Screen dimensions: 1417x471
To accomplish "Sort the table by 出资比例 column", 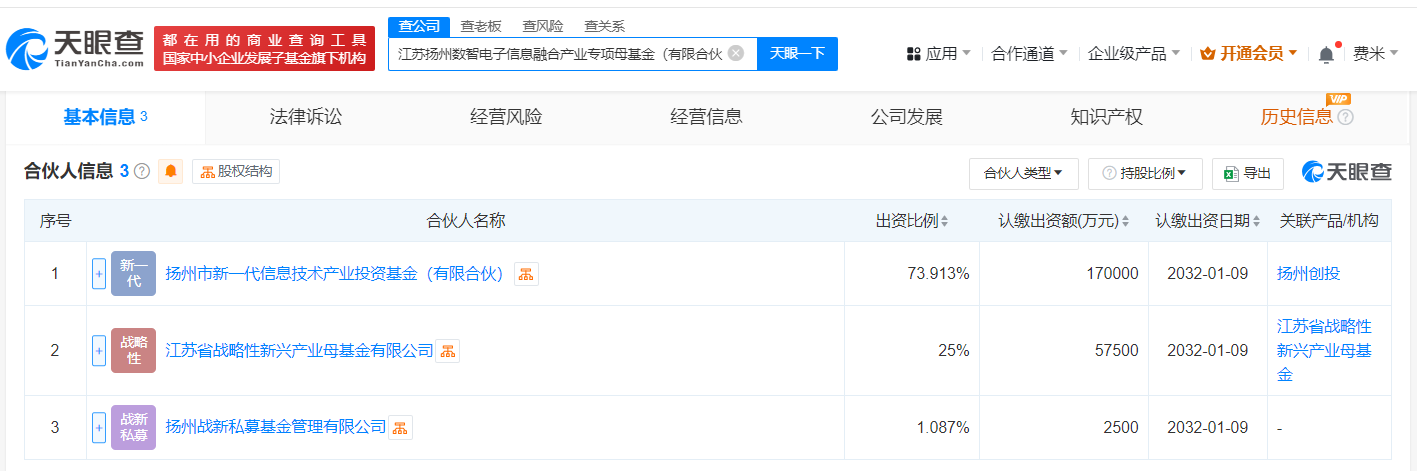I will pos(912,221).
